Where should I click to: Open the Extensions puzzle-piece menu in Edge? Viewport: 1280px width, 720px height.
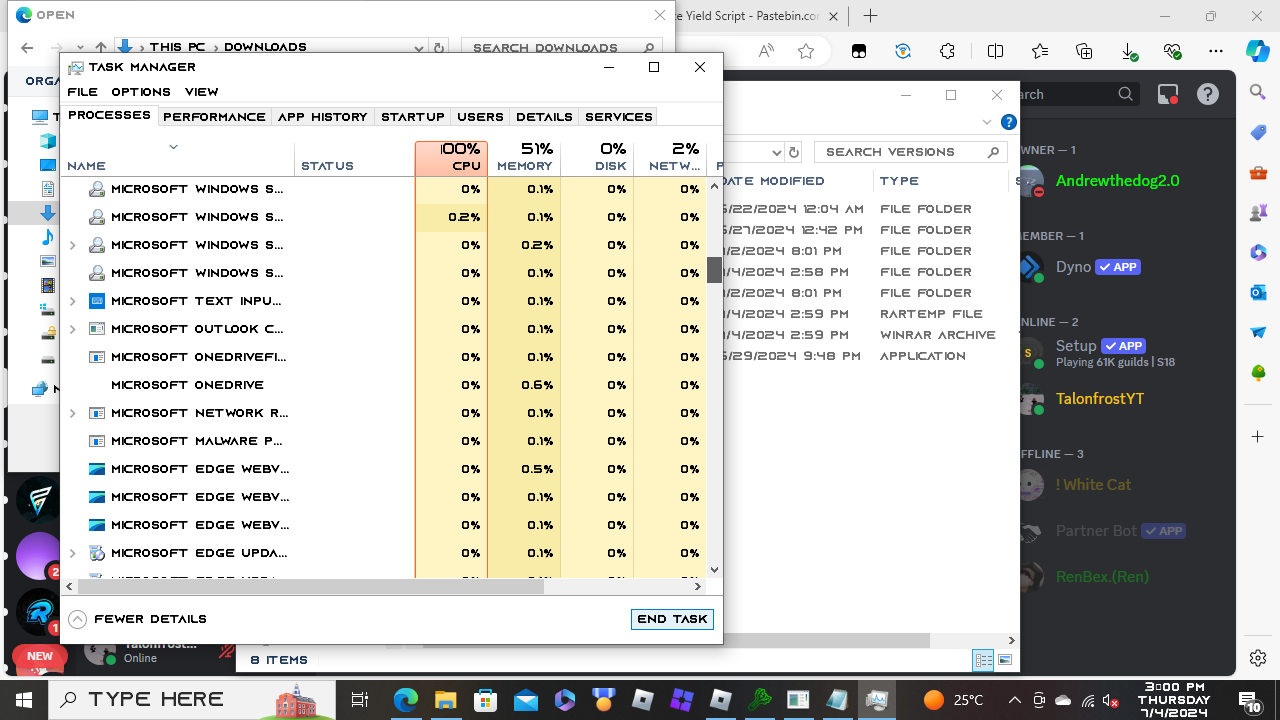(x=948, y=51)
